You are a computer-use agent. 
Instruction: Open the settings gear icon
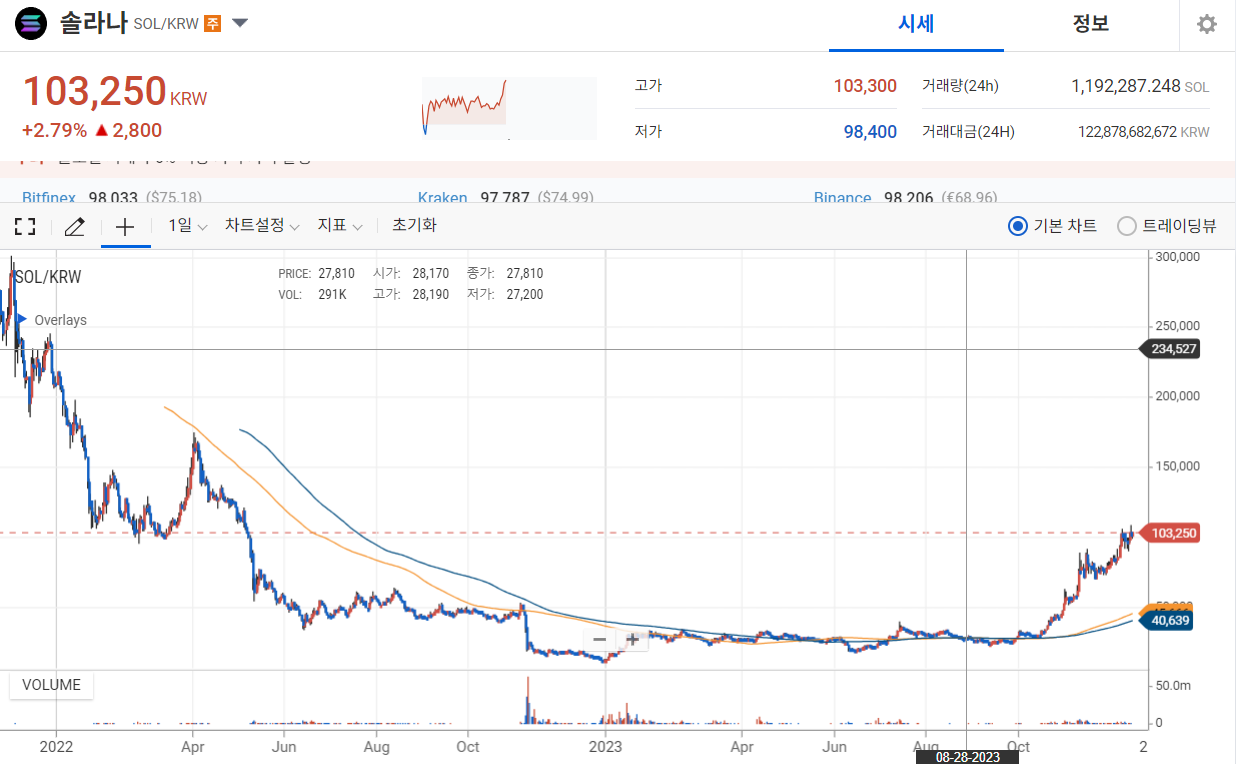(1207, 24)
